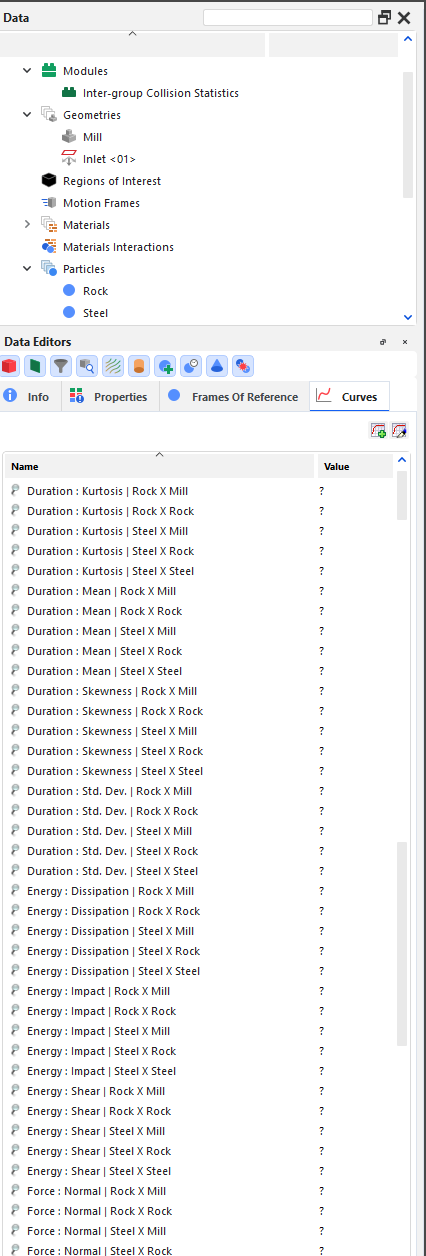Select 'Energy : Dissipation | Steel X Rock' row
426x1256 pixels.
[200, 951]
